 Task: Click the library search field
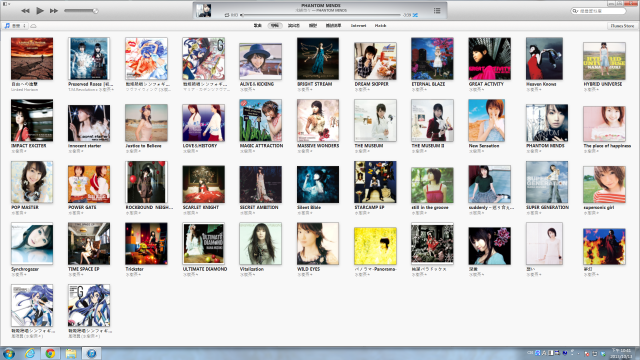(598, 11)
